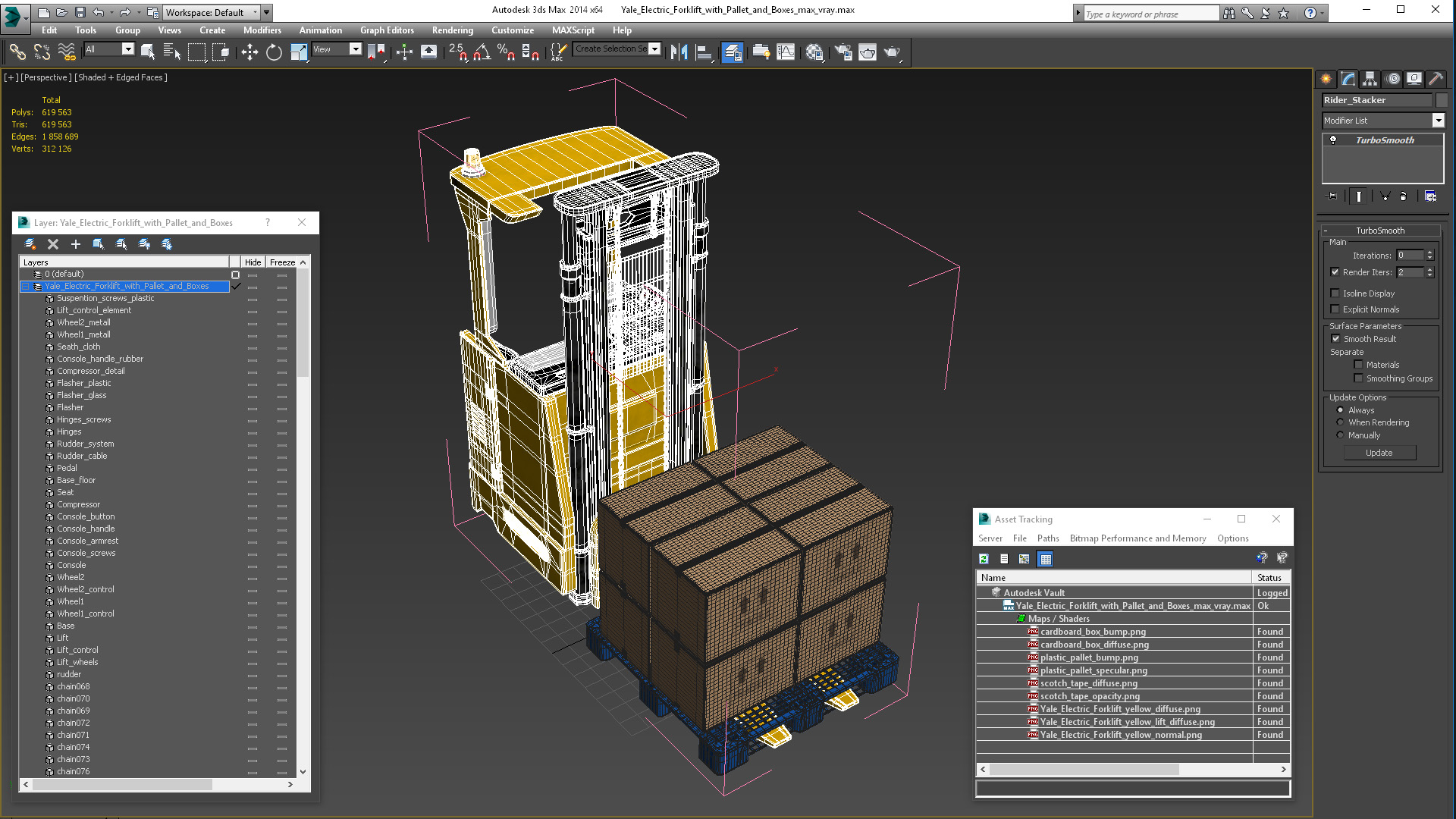Open Paths menu in Asset Tracking
The image size is (1456, 819).
tap(1048, 538)
